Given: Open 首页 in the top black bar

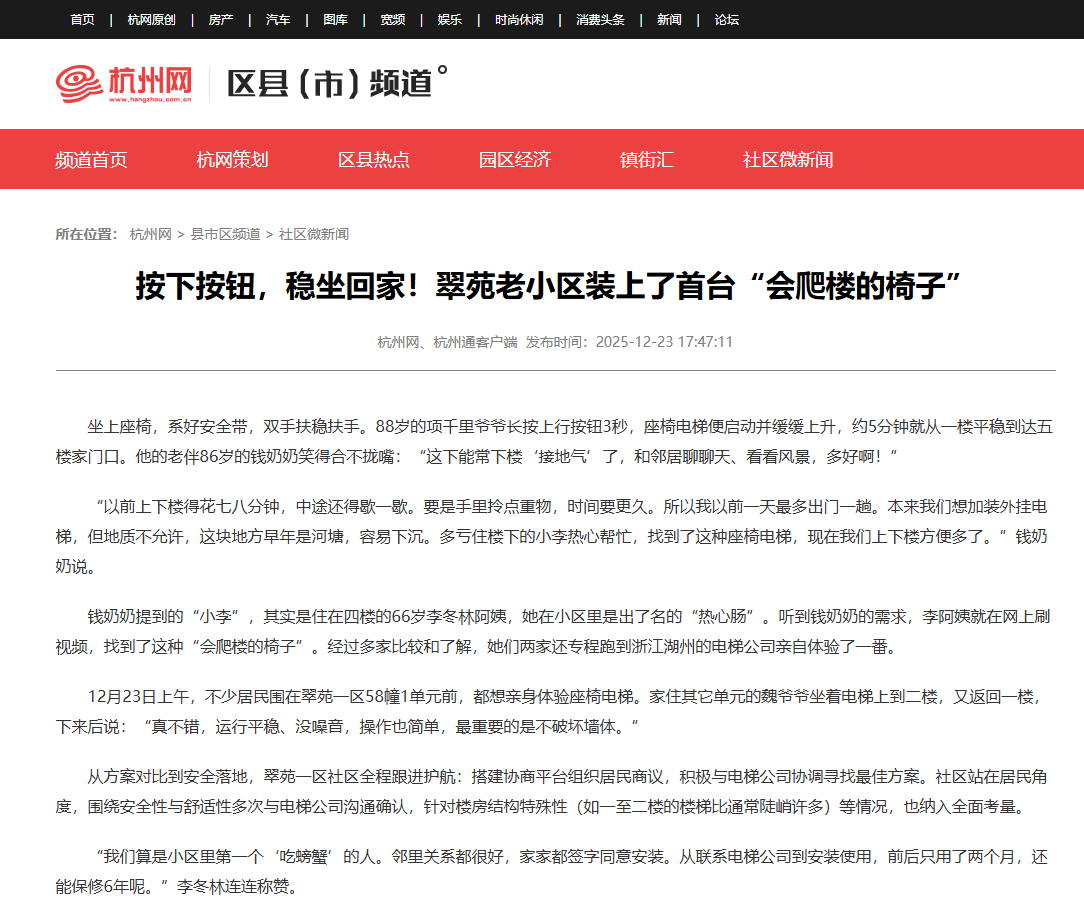Looking at the screenshot, I should click(x=82, y=20).
